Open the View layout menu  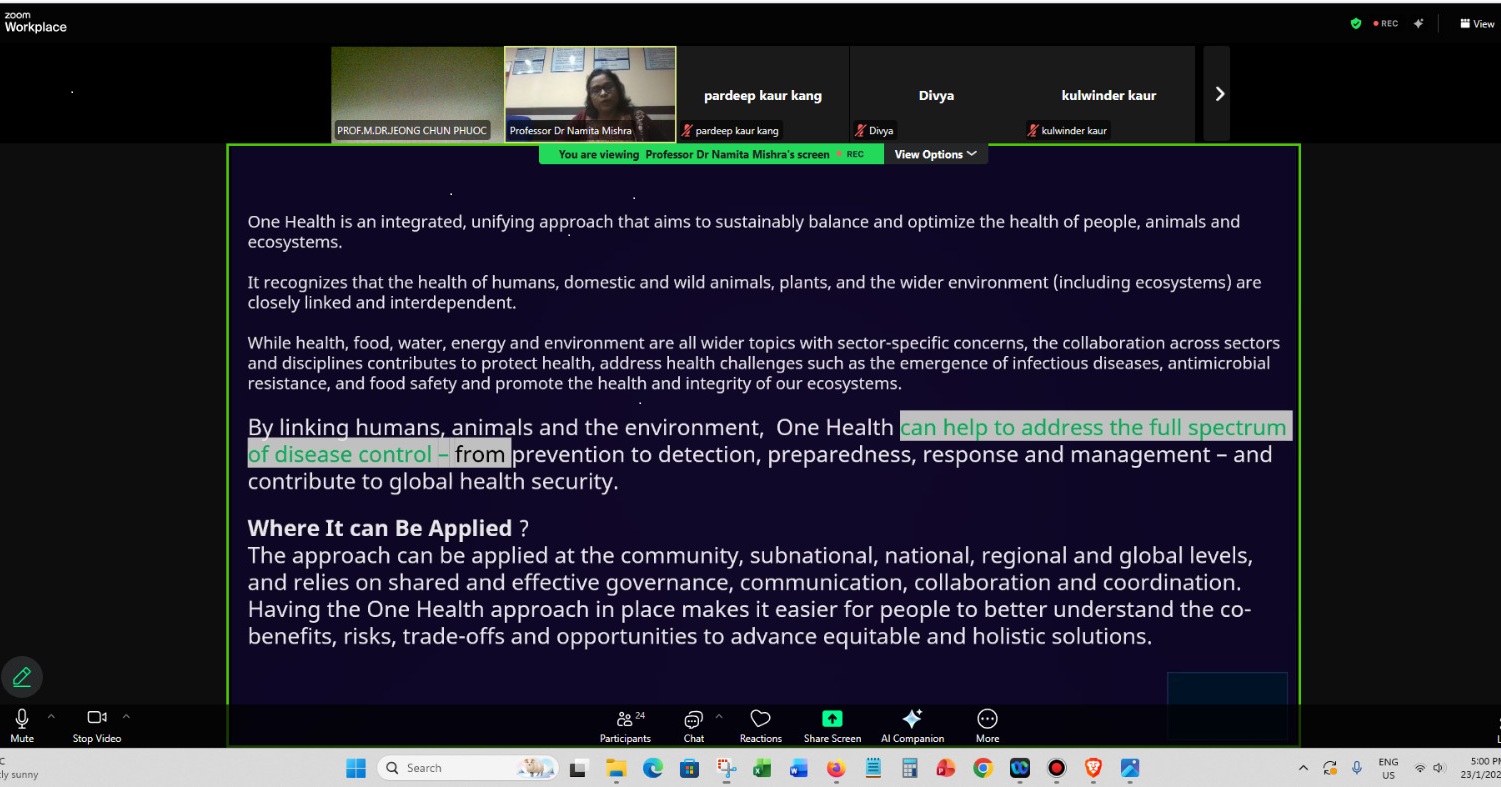(x=1477, y=24)
